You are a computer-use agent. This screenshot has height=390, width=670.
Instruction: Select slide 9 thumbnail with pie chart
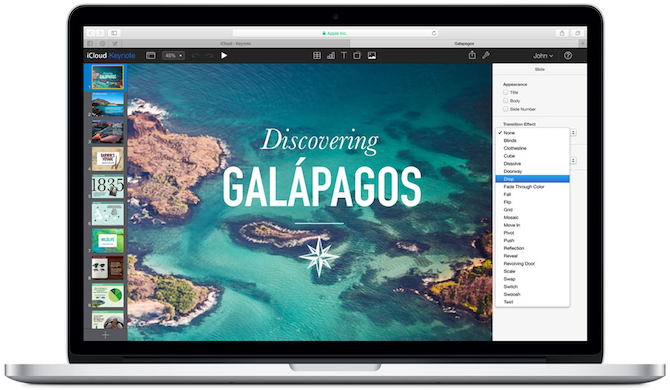click(108, 295)
